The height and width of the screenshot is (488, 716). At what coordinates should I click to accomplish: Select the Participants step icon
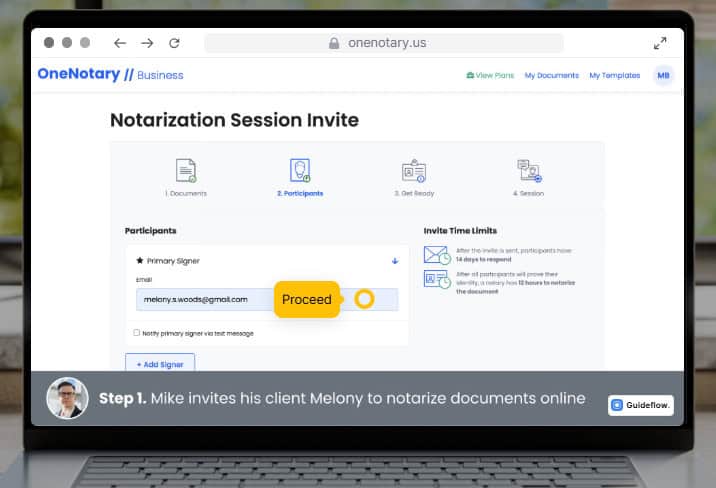click(x=300, y=171)
